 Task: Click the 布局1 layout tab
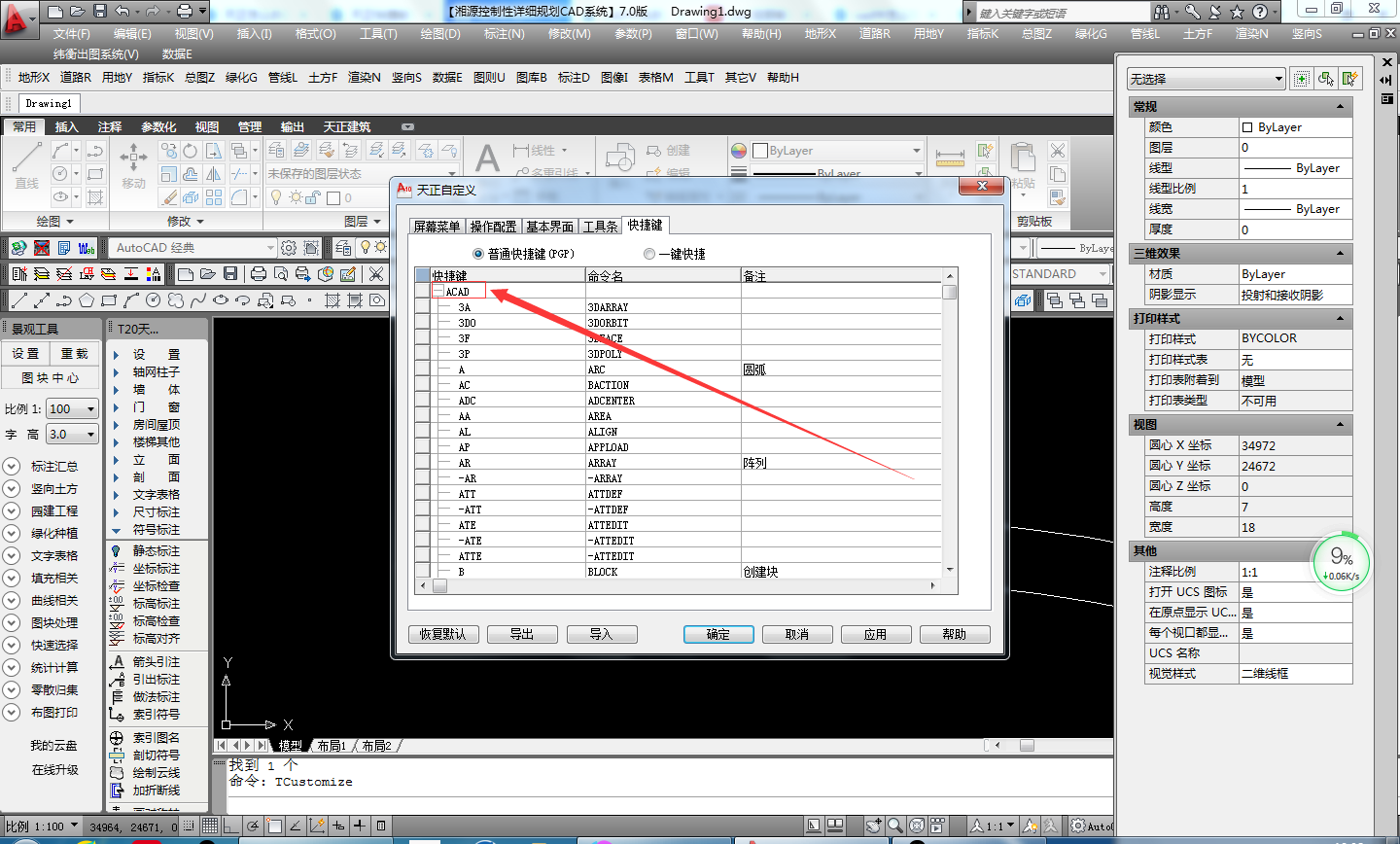tap(331, 746)
